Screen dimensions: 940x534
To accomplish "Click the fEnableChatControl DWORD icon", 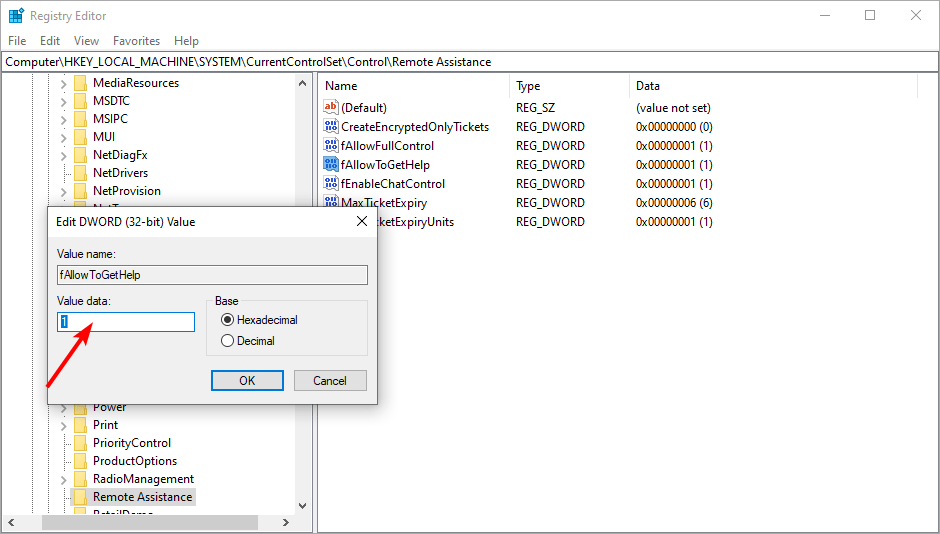I will (x=331, y=183).
